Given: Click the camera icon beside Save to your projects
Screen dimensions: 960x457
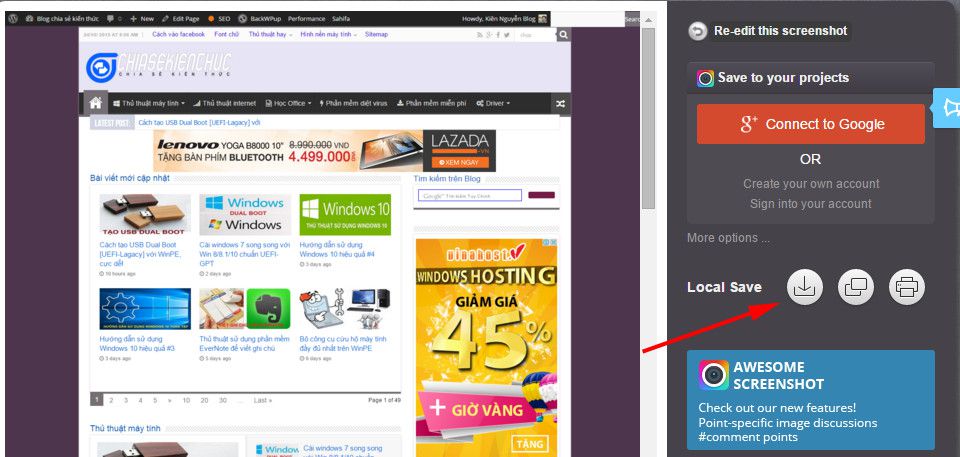Looking at the screenshot, I should 705,78.
